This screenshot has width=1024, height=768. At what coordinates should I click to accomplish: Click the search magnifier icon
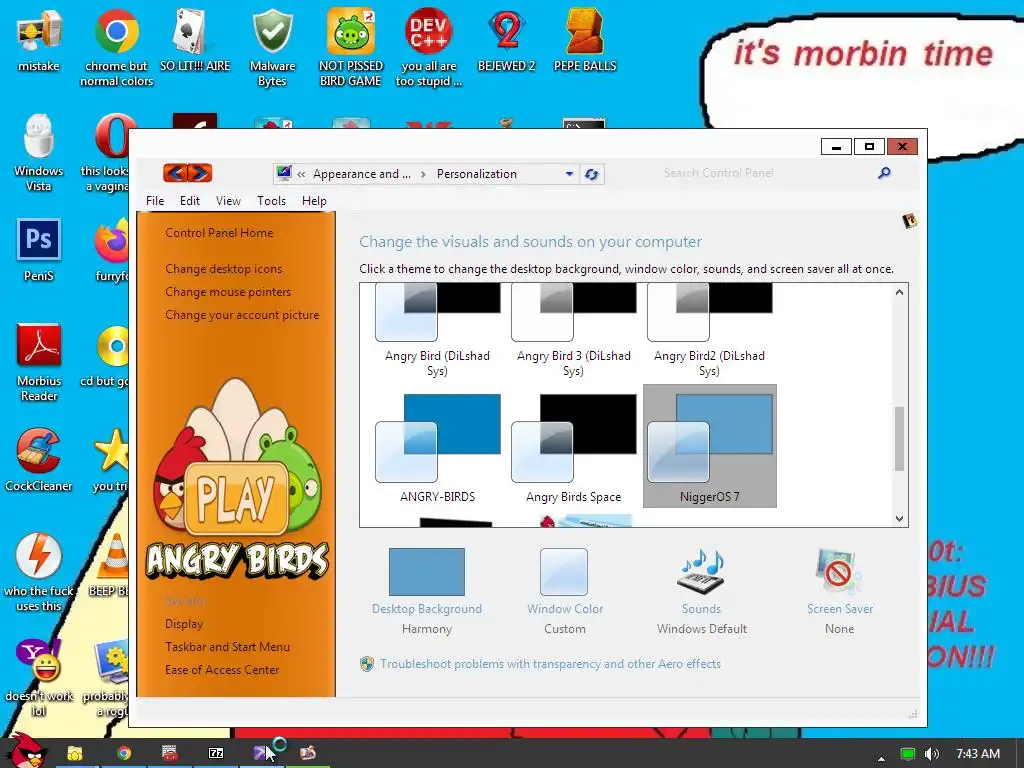coord(884,173)
